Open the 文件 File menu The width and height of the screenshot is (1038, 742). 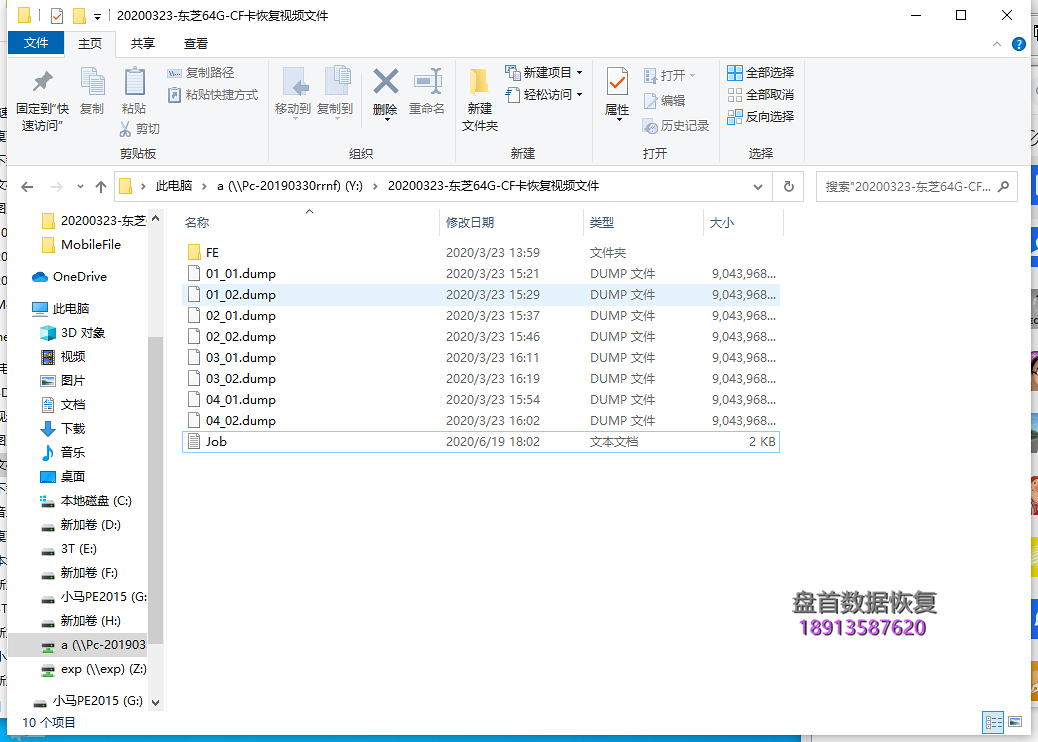[36, 43]
